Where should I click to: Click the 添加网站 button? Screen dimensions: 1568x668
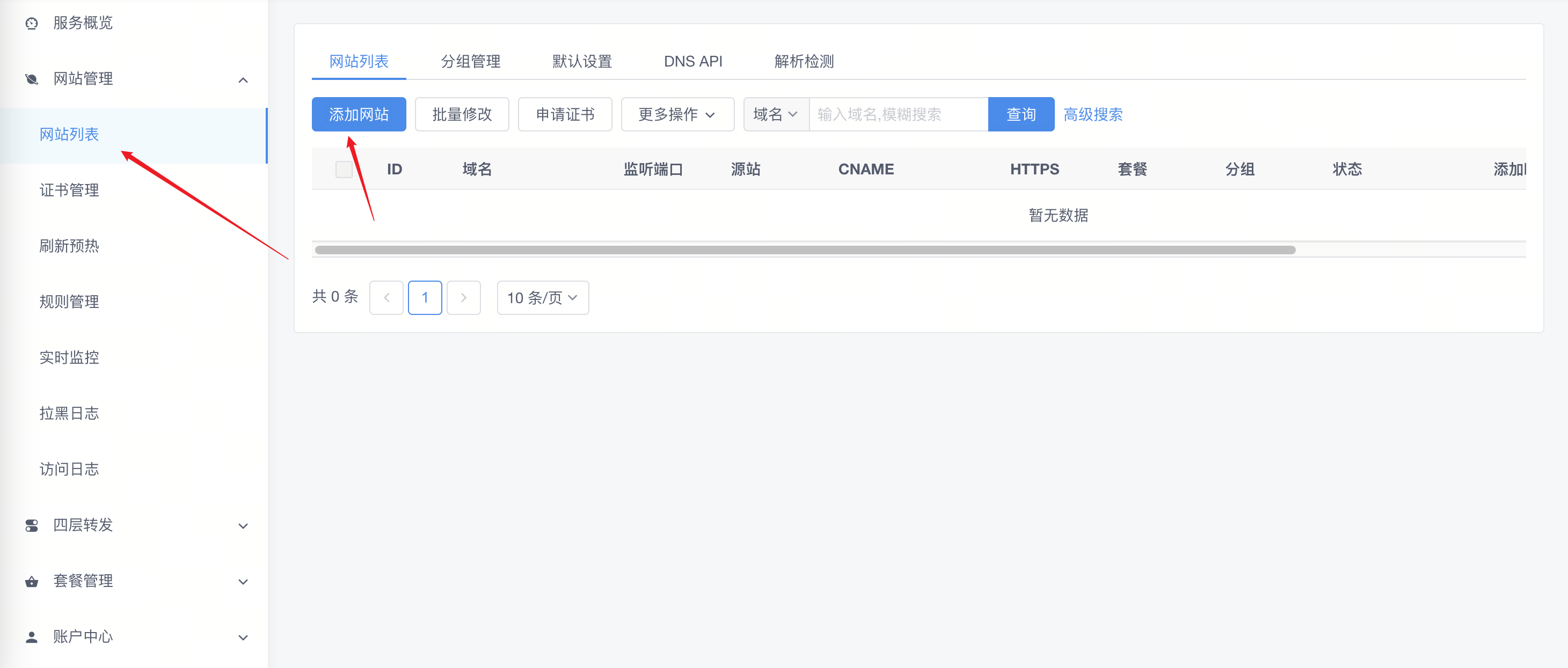[359, 114]
